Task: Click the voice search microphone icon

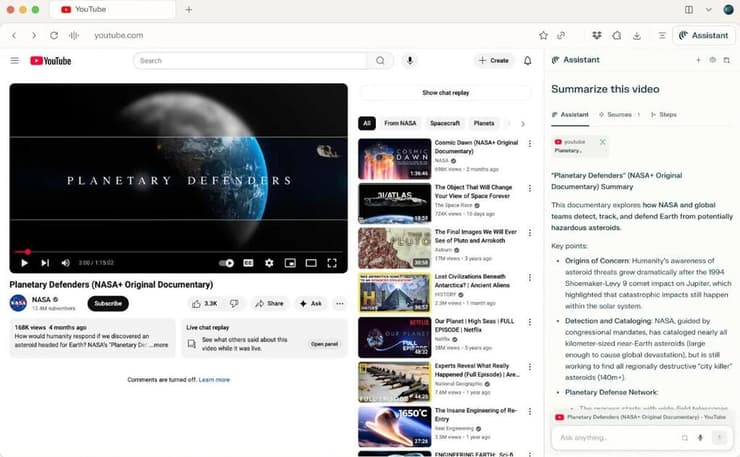Action: (x=409, y=61)
